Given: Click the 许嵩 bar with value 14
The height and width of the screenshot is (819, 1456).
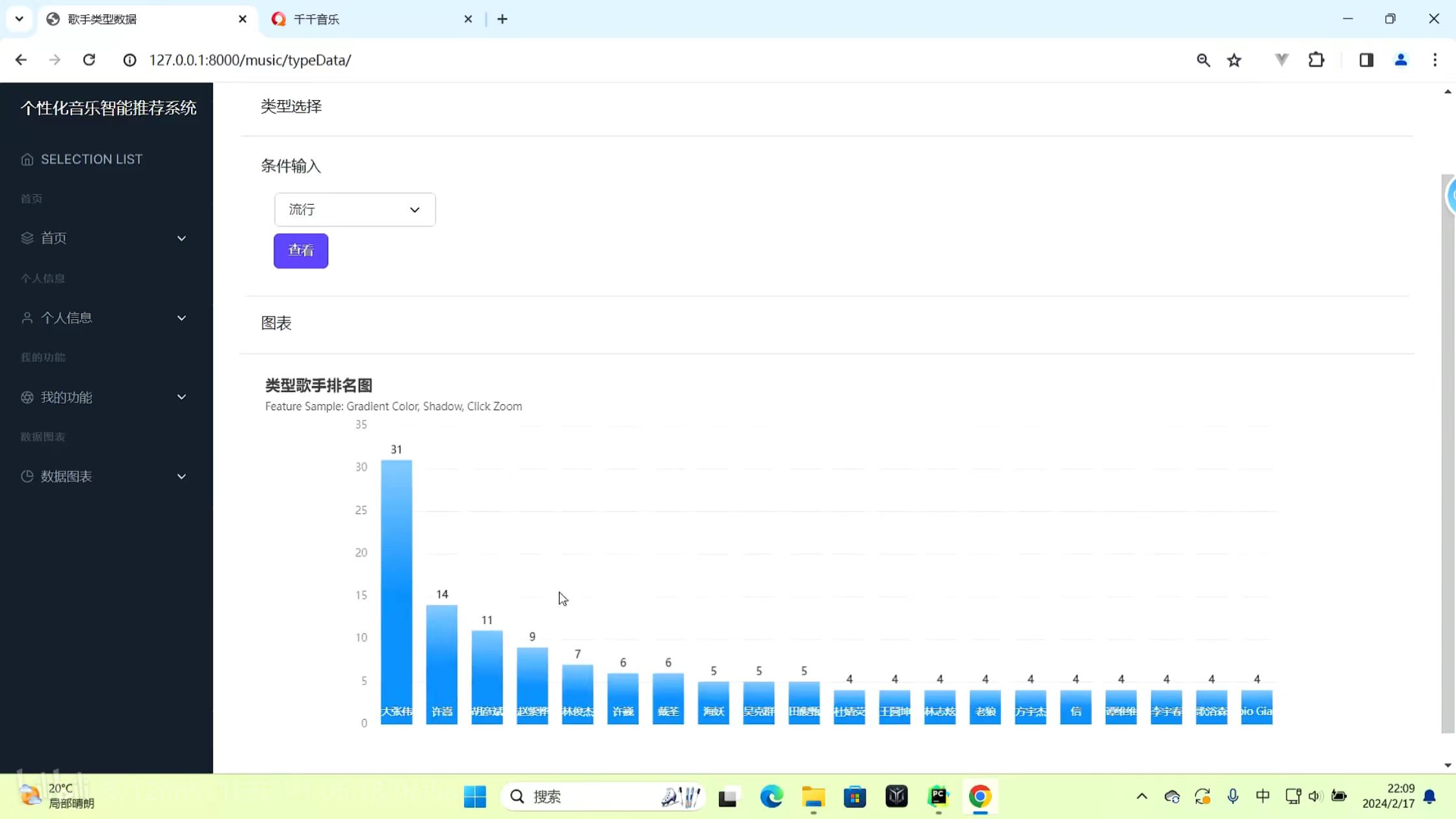Looking at the screenshot, I should (x=442, y=664).
